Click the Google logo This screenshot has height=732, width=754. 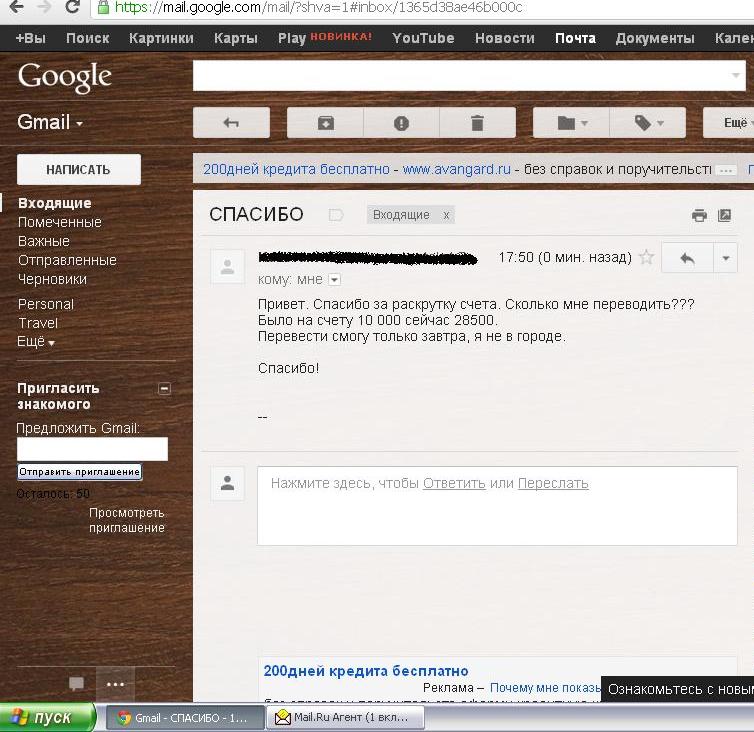point(64,77)
